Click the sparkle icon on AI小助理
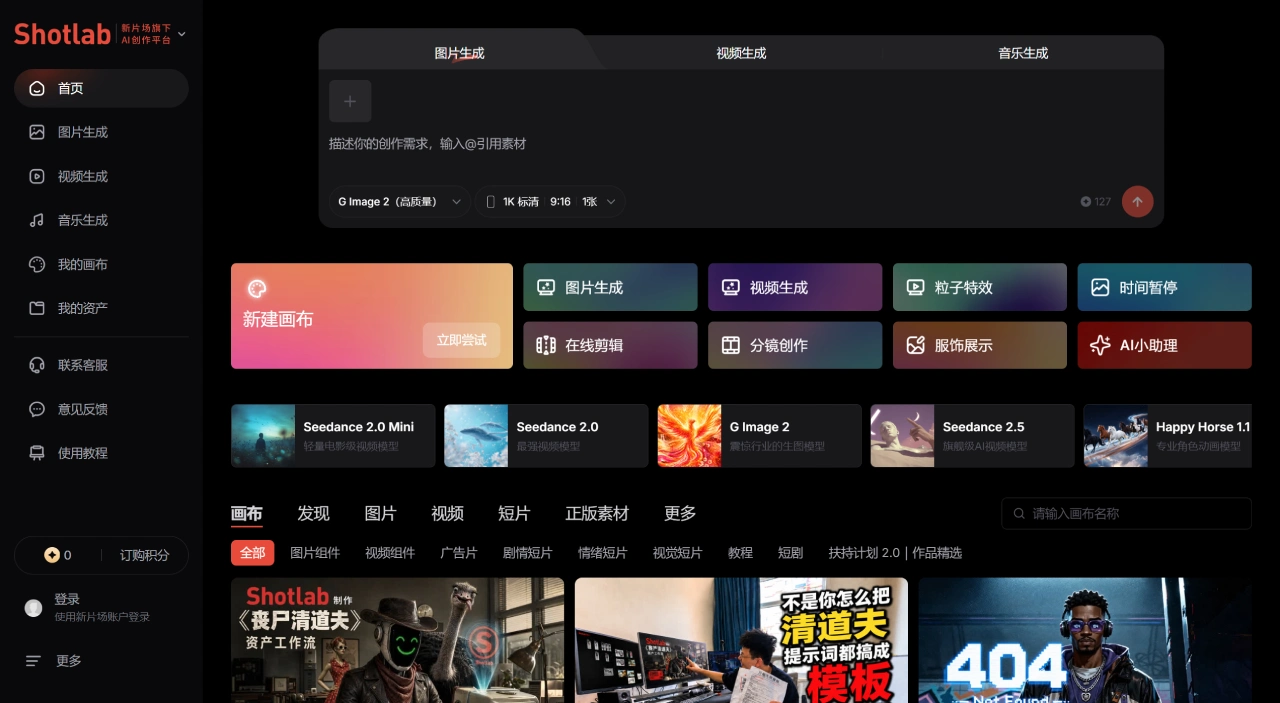The height and width of the screenshot is (703, 1280). pos(1100,345)
